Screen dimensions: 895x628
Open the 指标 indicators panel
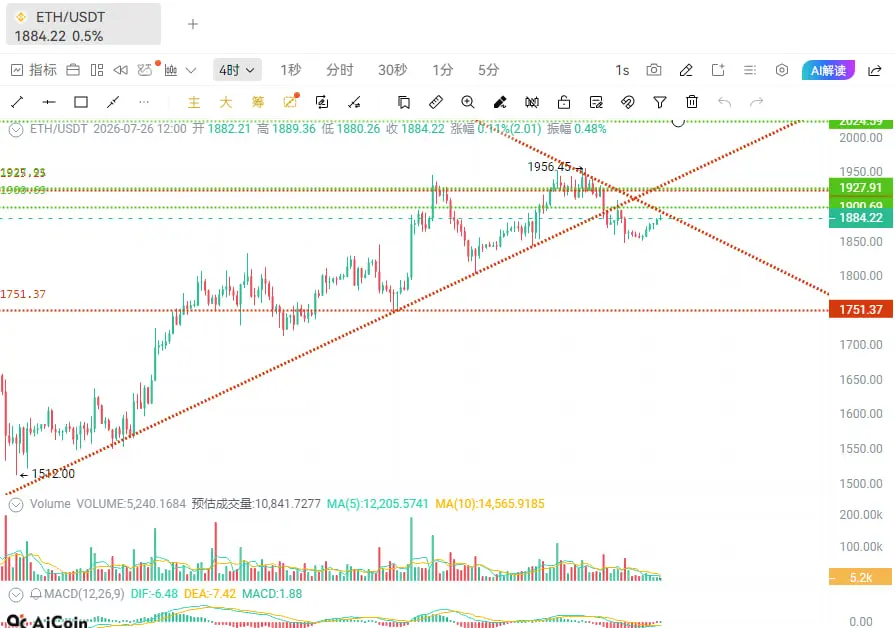pyautogui.click(x=34, y=70)
